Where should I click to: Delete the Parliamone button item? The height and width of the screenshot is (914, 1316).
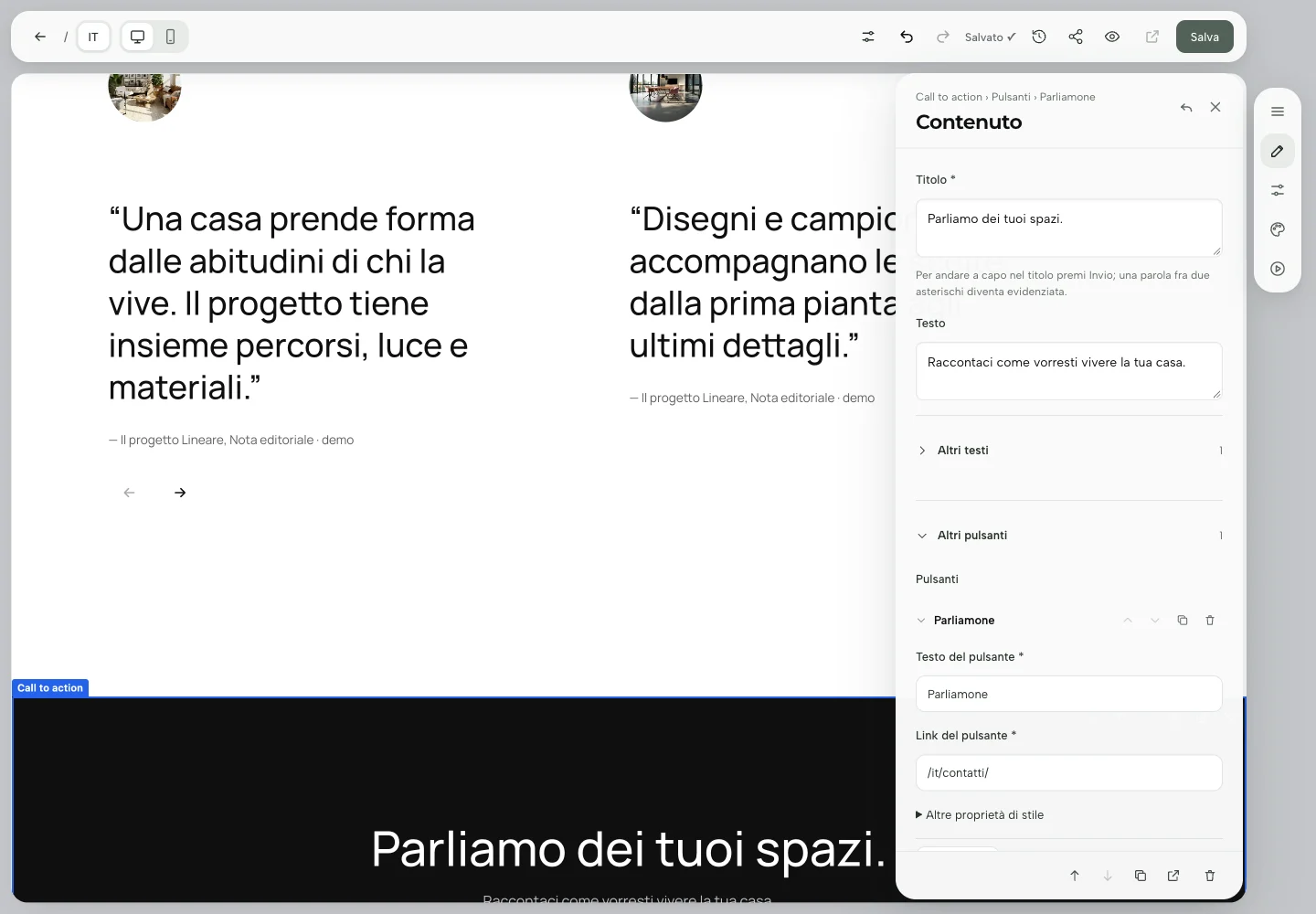tap(1210, 621)
